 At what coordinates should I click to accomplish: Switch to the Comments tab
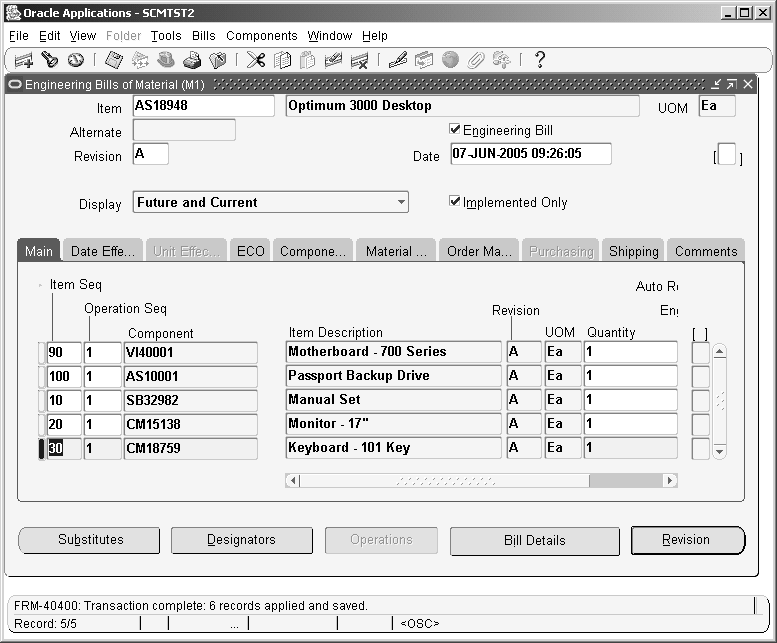pyautogui.click(x=706, y=251)
